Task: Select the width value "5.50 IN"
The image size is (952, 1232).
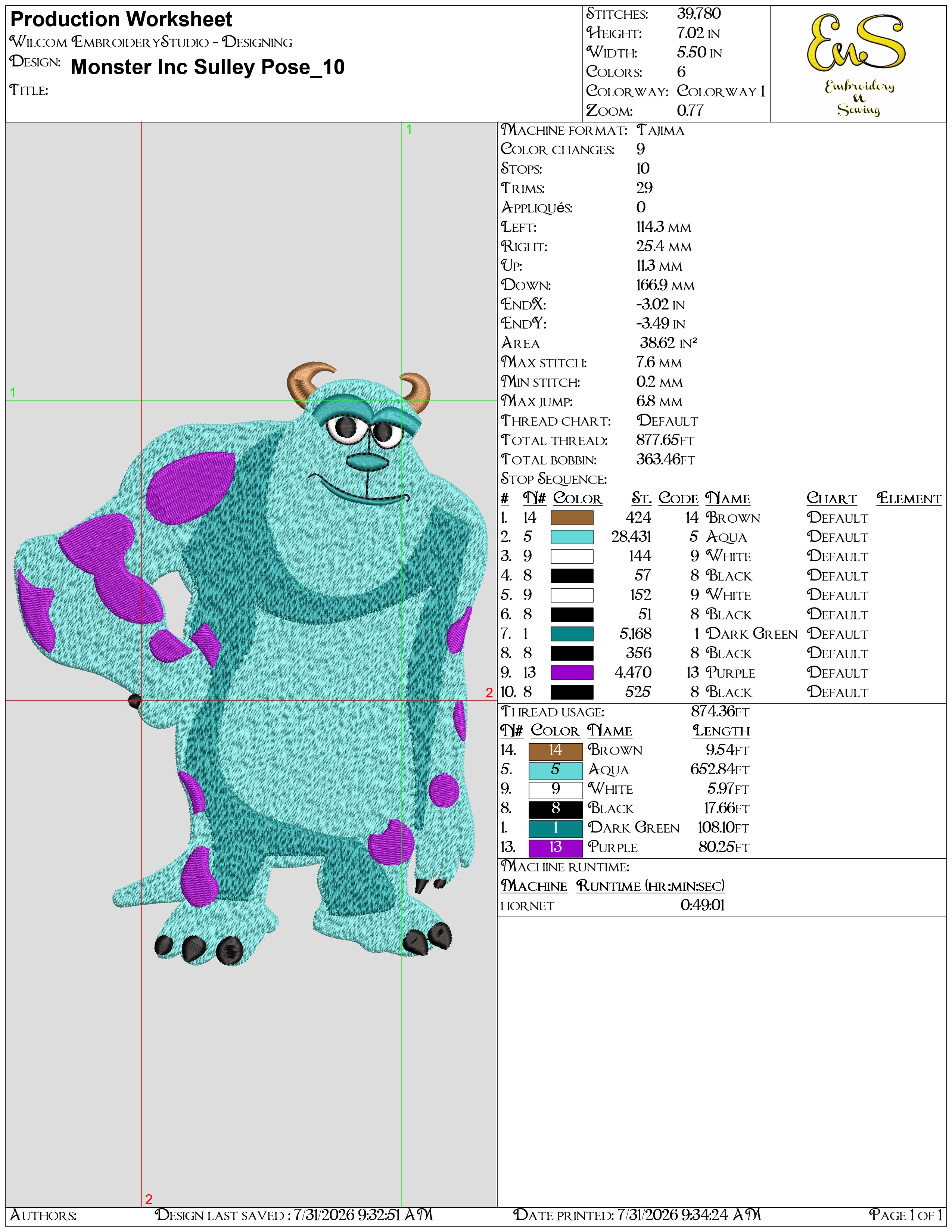Action: (699, 53)
